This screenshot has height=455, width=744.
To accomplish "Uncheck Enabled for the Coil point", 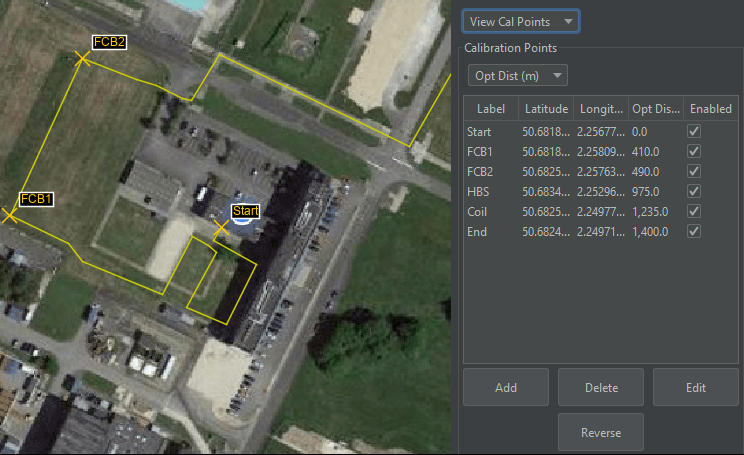I will pyautogui.click(x=693, y=211).
